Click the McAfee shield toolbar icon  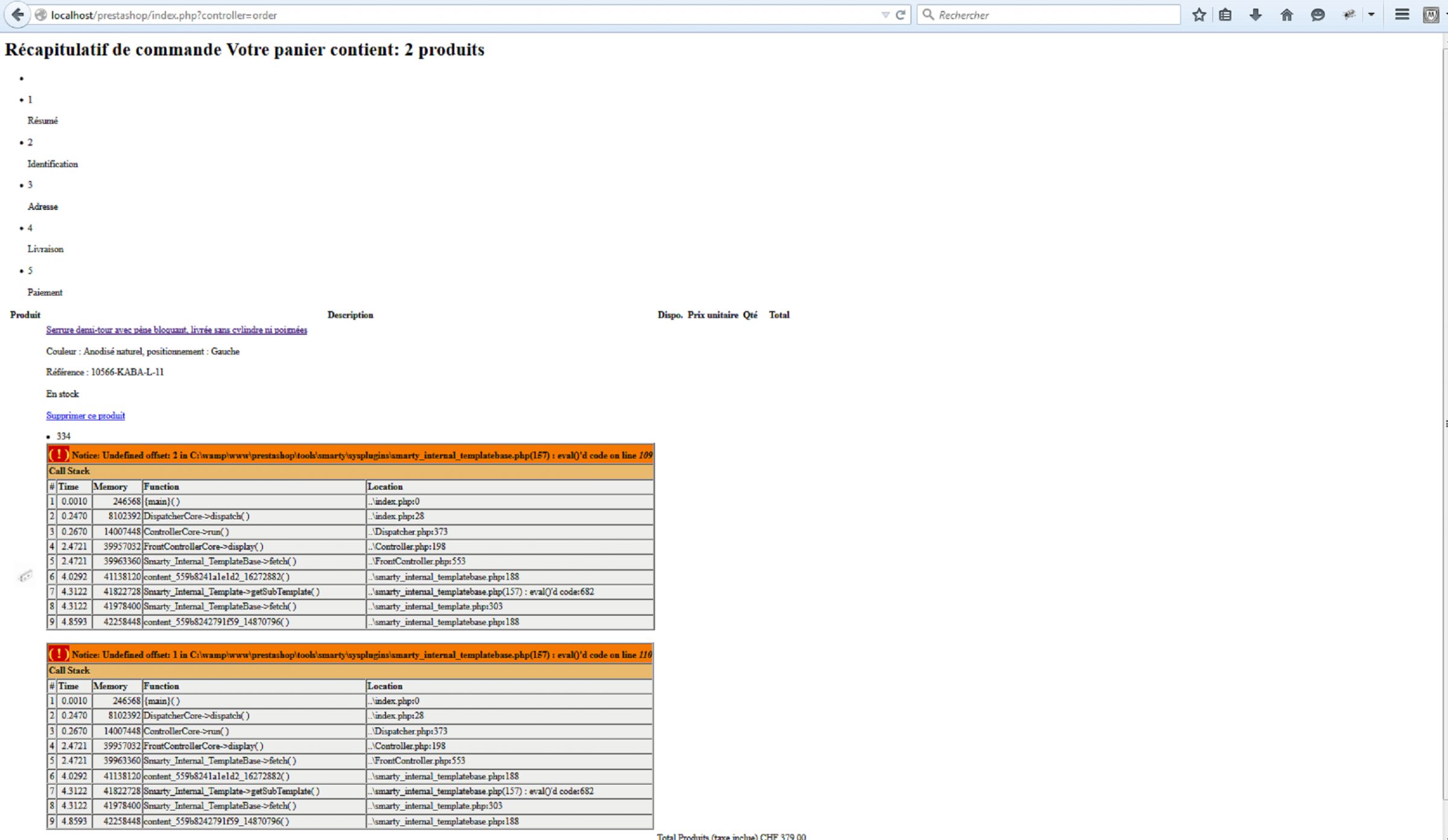[x=1431, y=15]
